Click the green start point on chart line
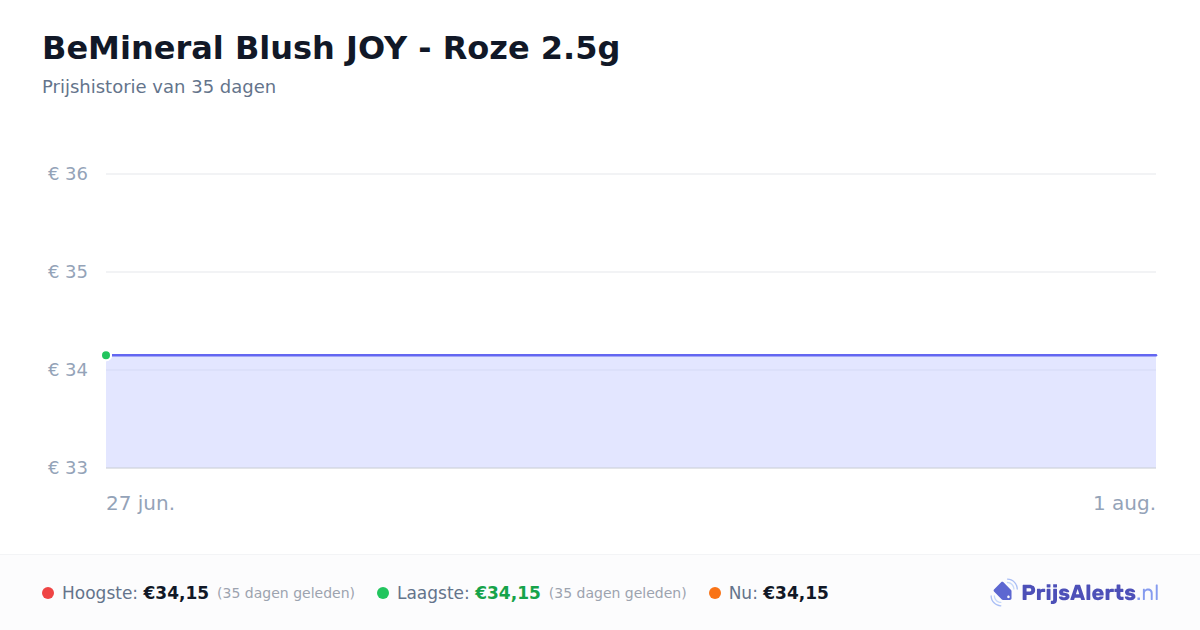The height and width of the screenshot is (630, 1200). 106,355
